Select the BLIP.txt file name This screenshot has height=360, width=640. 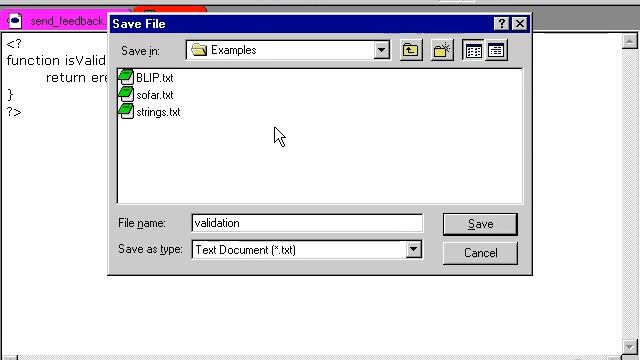pos(155,78)
